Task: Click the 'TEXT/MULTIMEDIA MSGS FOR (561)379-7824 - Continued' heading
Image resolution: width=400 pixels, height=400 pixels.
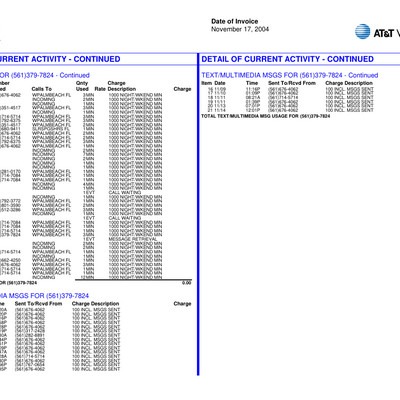Action: tap(290, 75)
